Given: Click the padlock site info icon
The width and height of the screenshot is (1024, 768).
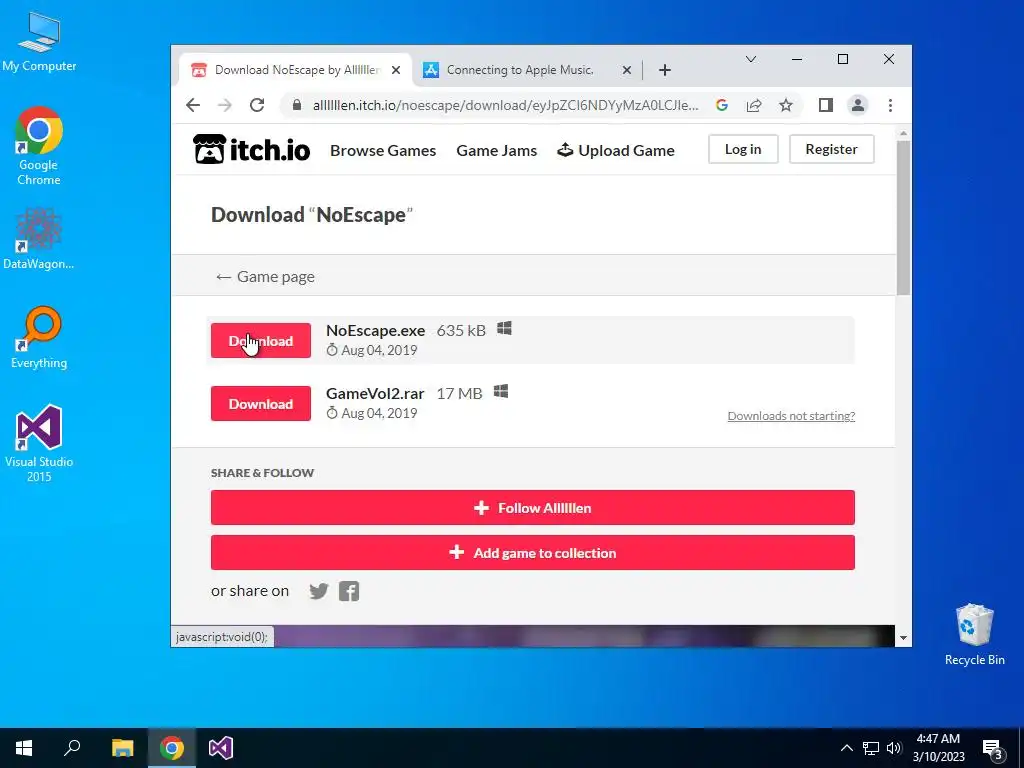Looking at the screenshot, I should pos(297,105).
